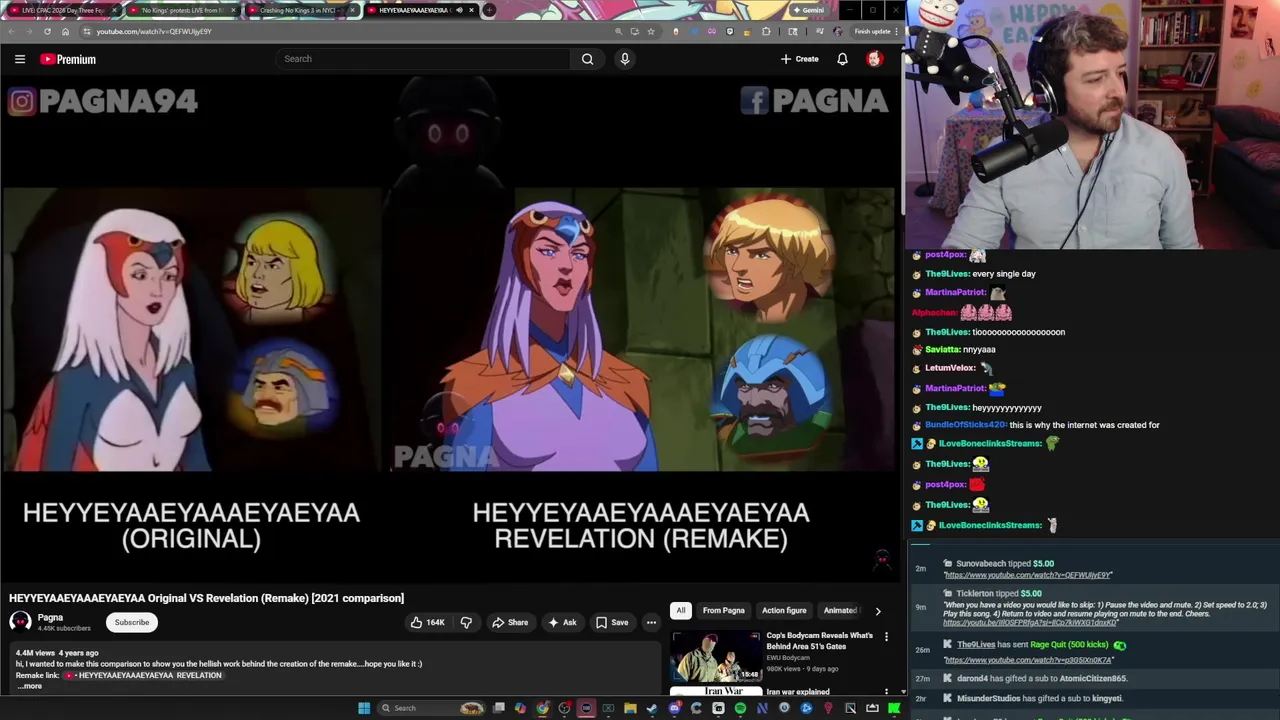This screenshot has height=720, width=1280.
Task: Select the From Pagna filter chip
Action: click(724, 610)
